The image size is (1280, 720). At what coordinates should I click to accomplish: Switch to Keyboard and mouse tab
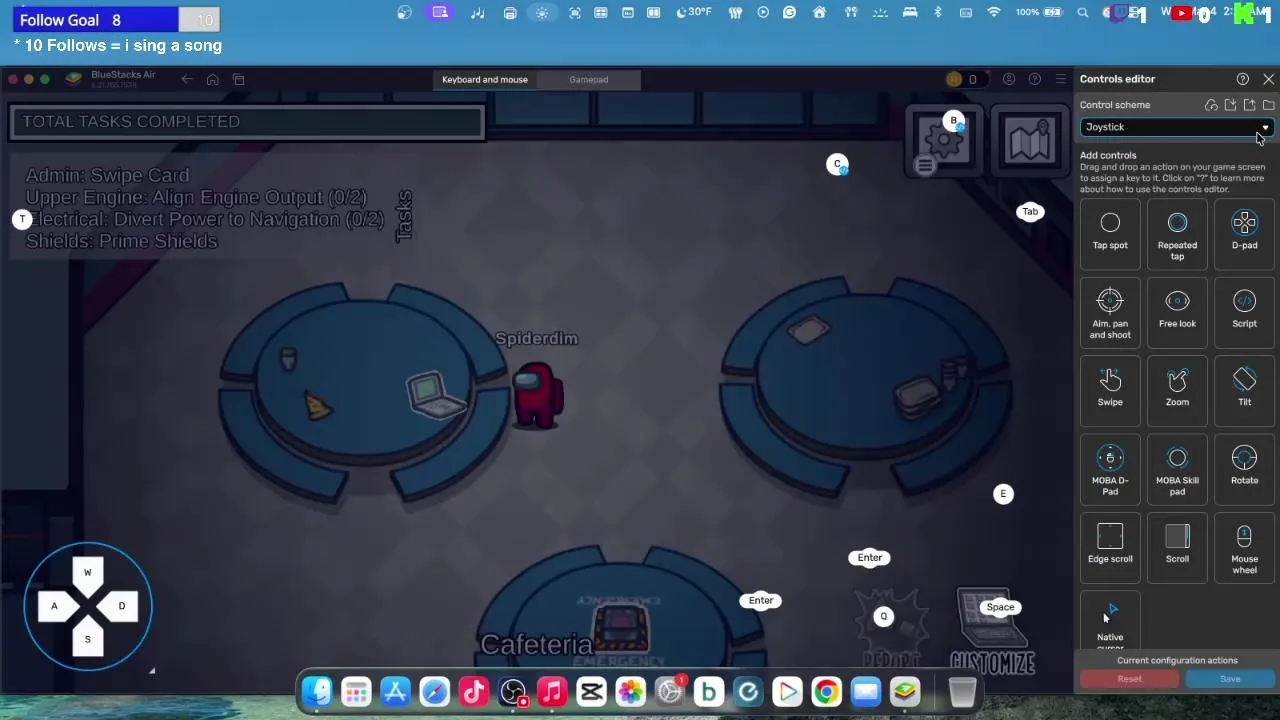pos(485,79)
